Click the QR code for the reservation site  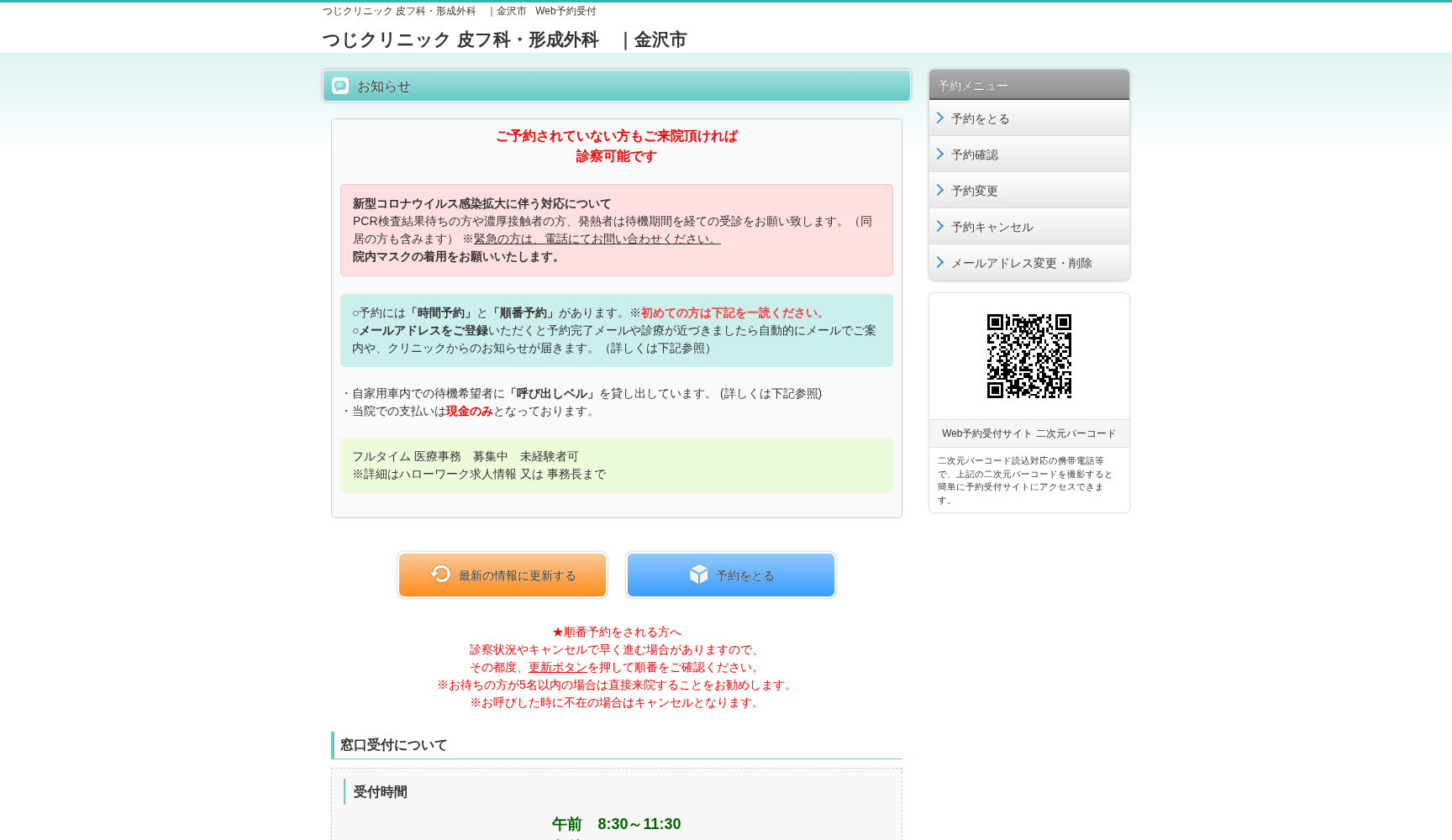click(x=1028, y=356)
